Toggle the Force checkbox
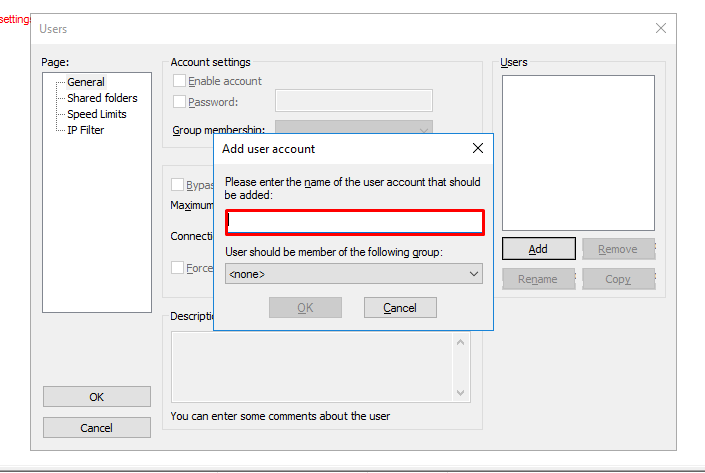The width and height of the screenshot is (705, 473). [x=178, y=267]
